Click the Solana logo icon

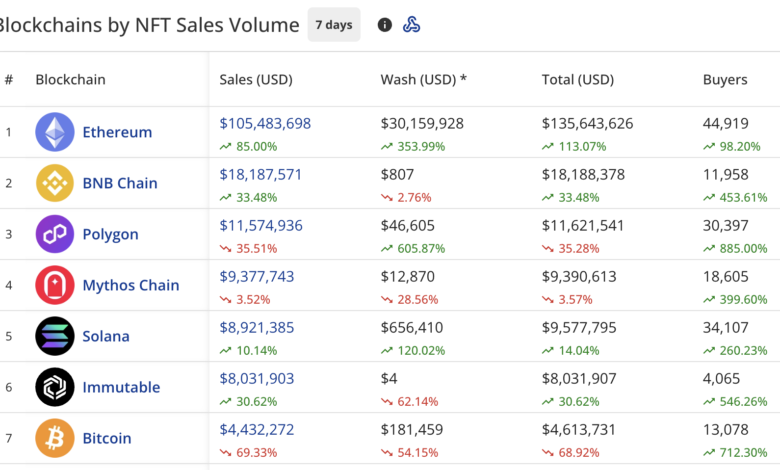pyautogui.click(x=55, y=336)
